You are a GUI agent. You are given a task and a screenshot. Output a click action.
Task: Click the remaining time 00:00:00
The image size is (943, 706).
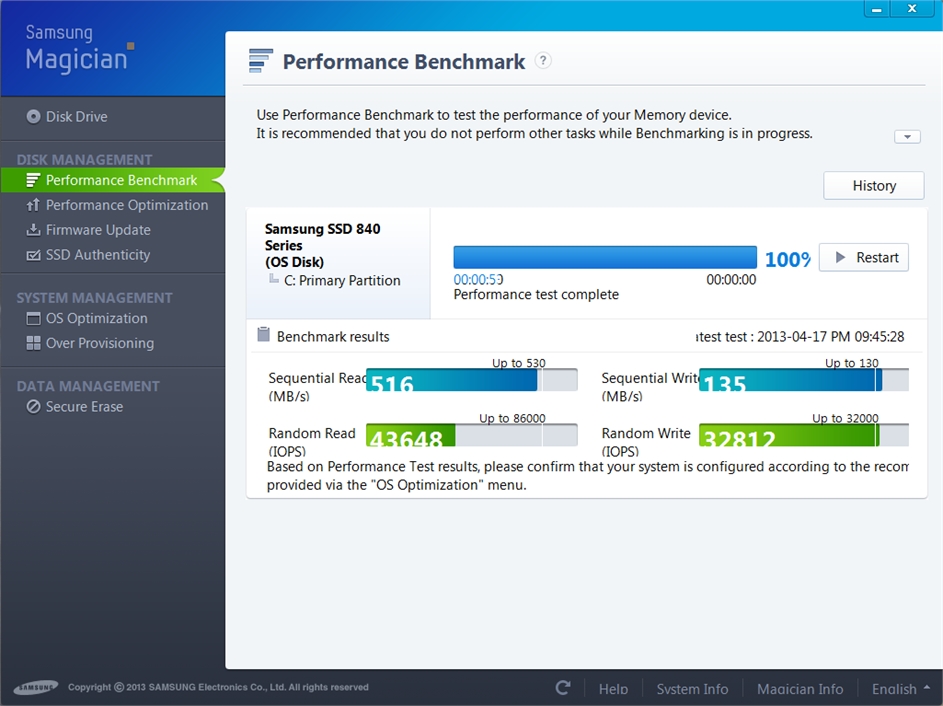[731, 280]
